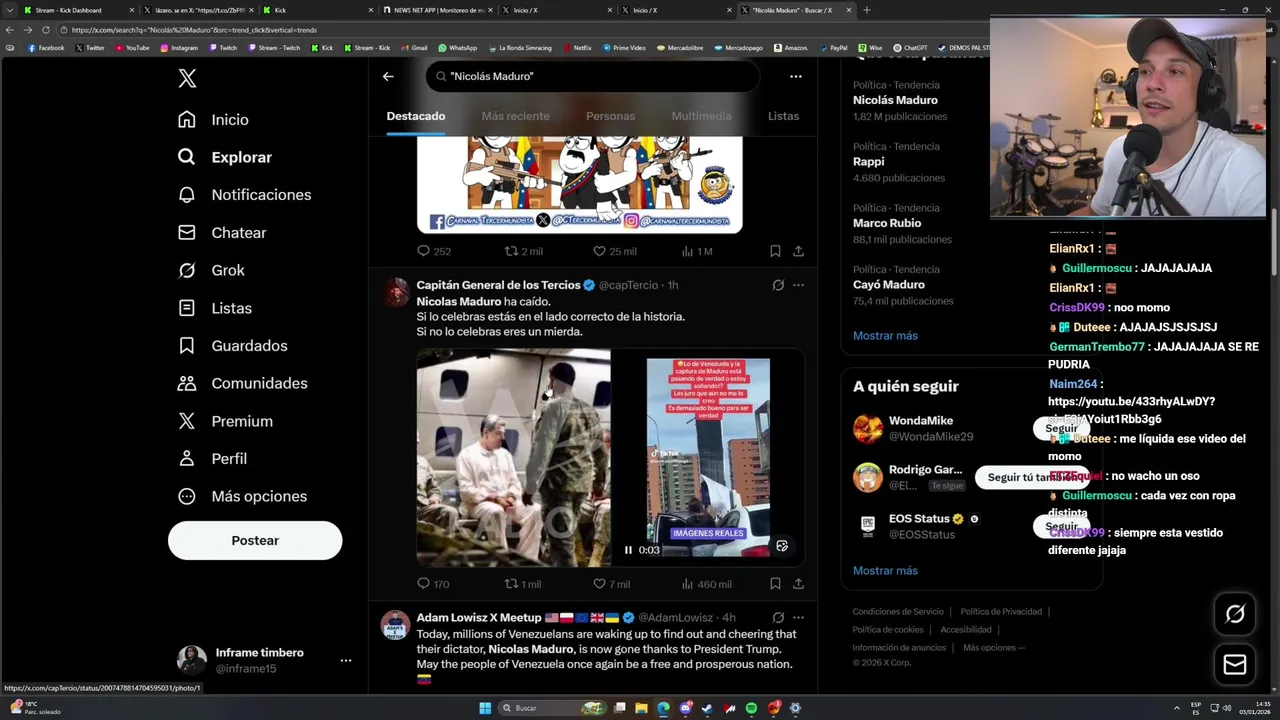View analytics of cartoon post with 1 M views
Viewport: 1280px width, 720px height.
pos(696,251)
